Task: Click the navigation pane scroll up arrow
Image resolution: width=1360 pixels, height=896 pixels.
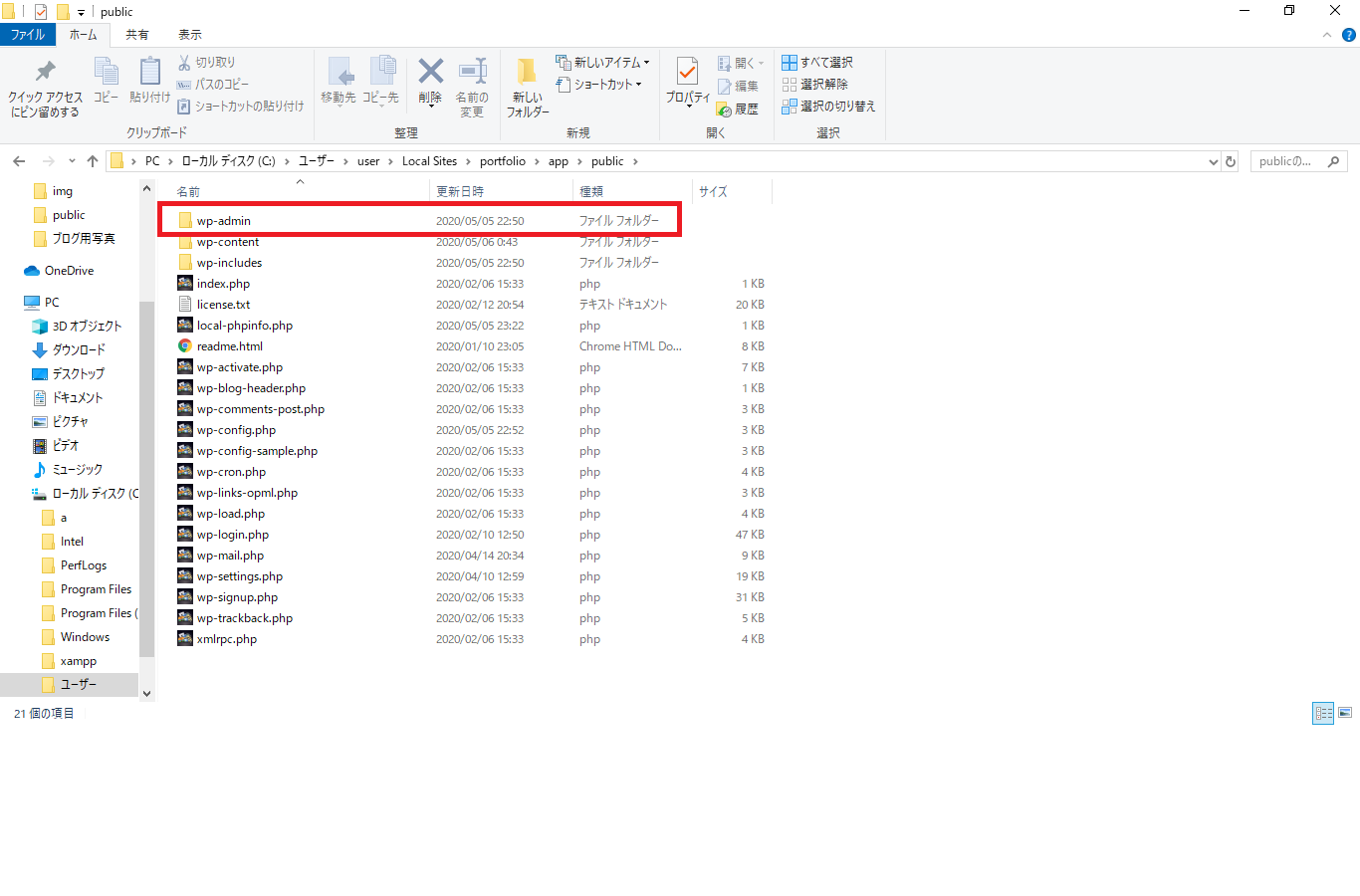Action: (147, 188)
